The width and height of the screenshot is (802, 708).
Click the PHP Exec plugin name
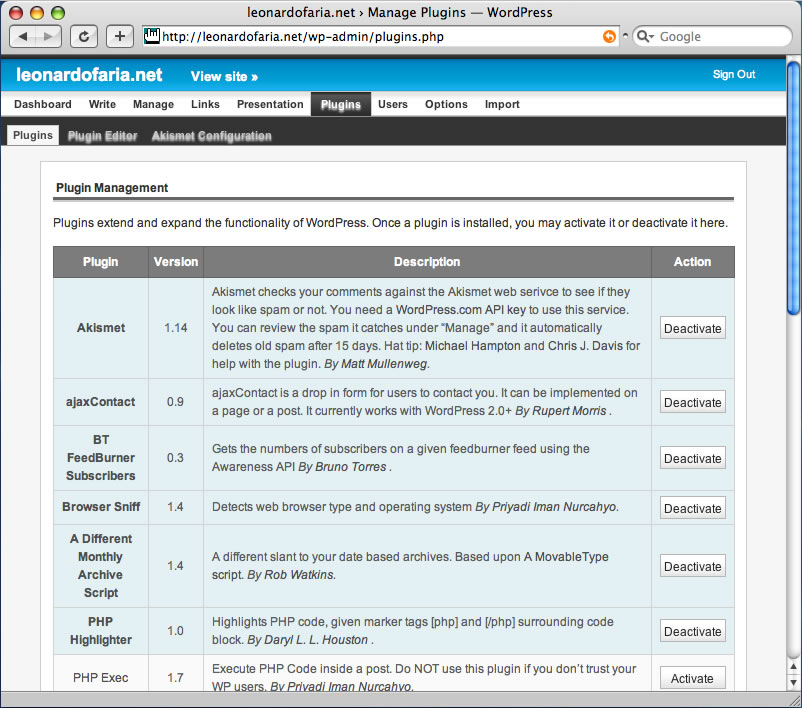pyautogui.click(x=101, y=678)
